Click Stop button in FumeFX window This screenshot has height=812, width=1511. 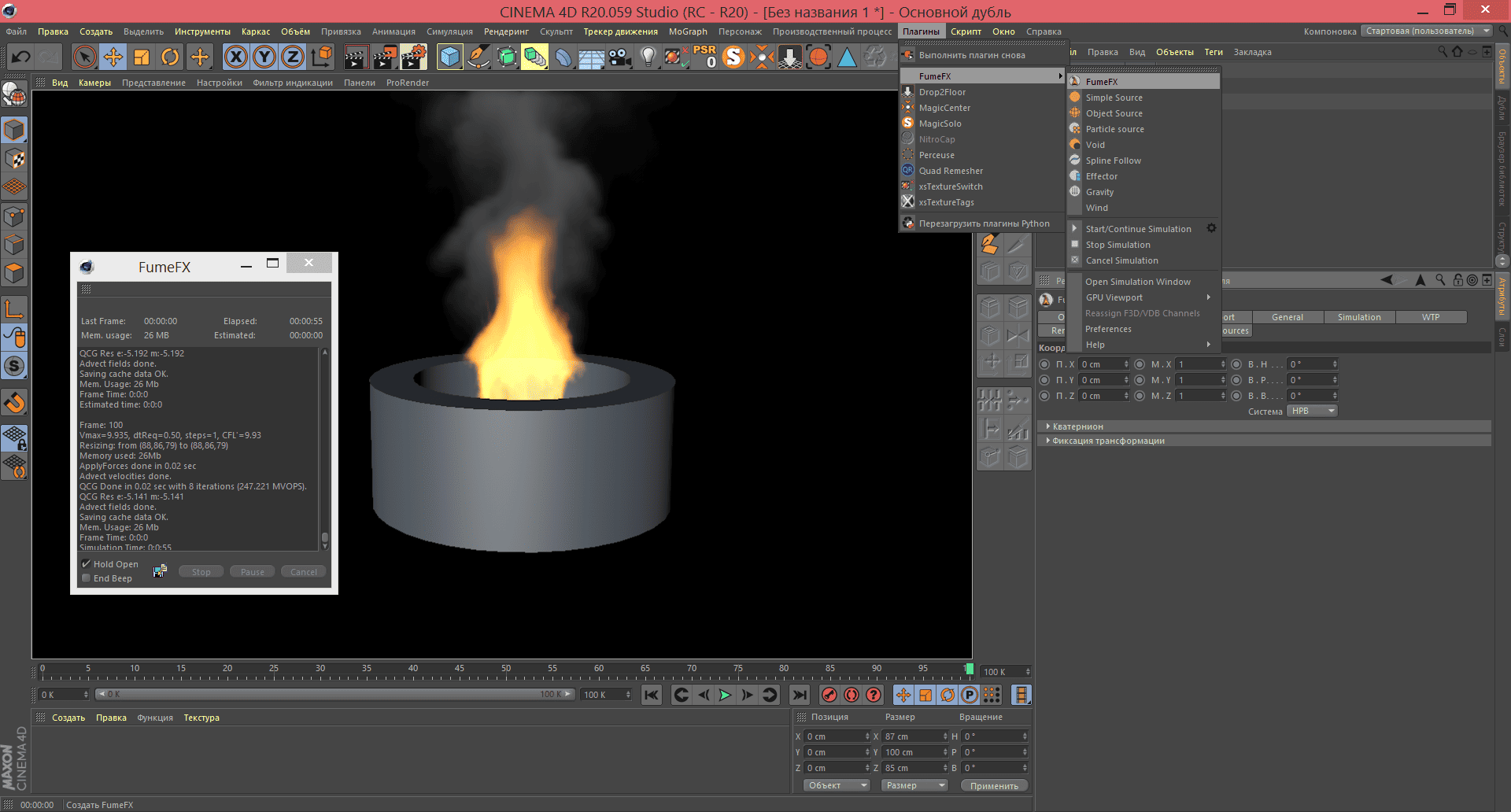pos(201,572)
